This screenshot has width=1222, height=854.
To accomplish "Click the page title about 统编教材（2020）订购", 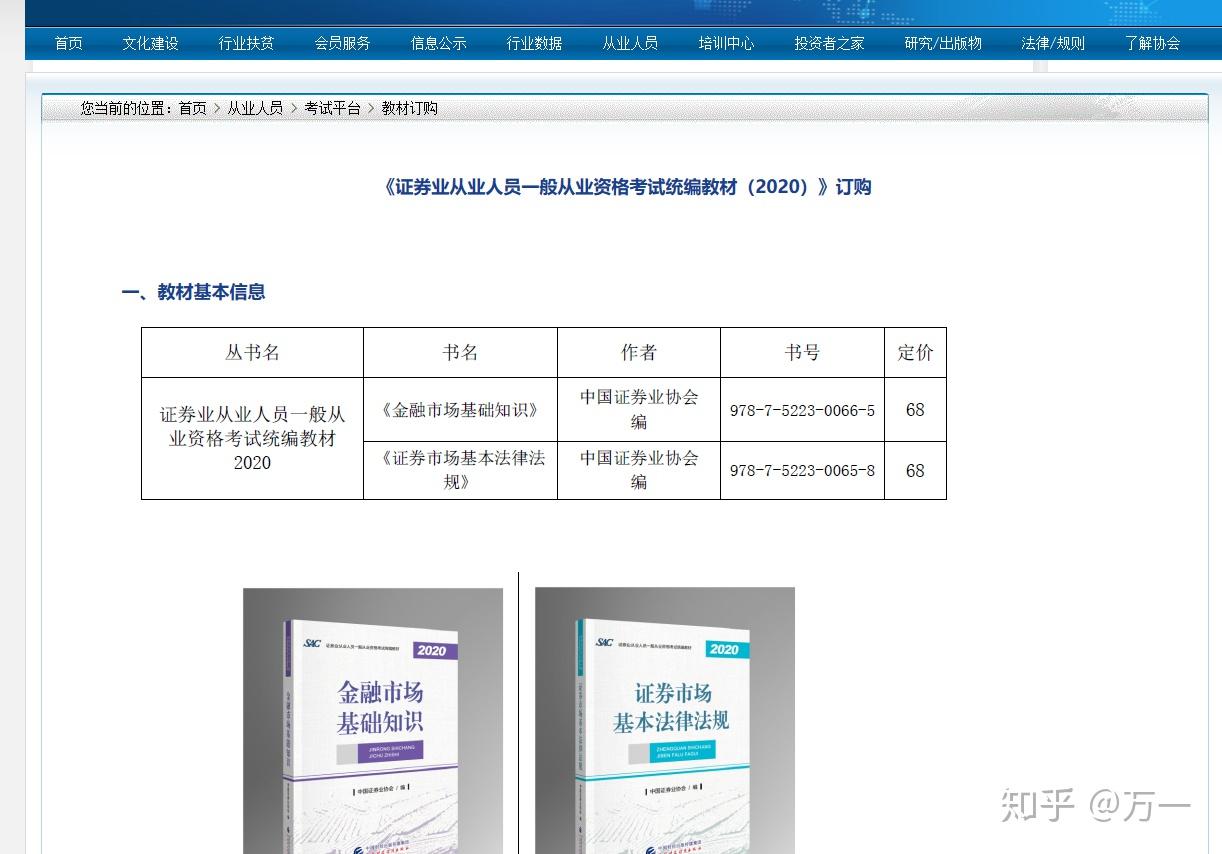I will (626, 187).
